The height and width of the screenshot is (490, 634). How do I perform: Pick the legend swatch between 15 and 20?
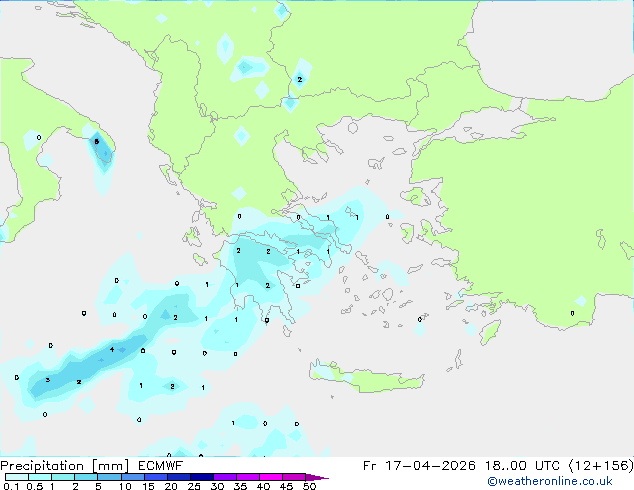pos(156,477)
